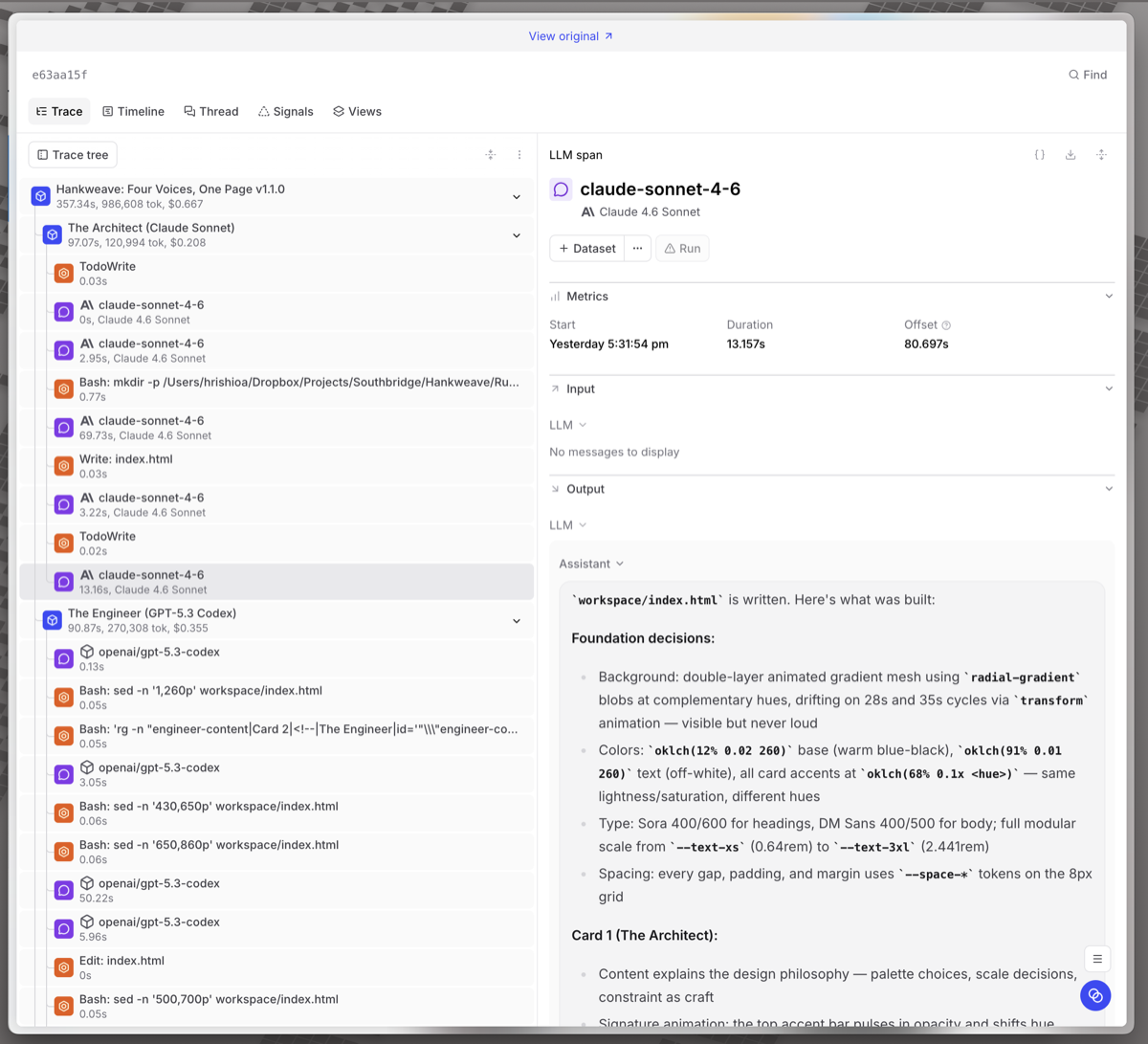This screenshot has width=1148, height=1044.
Task: Open the ellipsis menu beside Dataset
Action: click(637, 249)
